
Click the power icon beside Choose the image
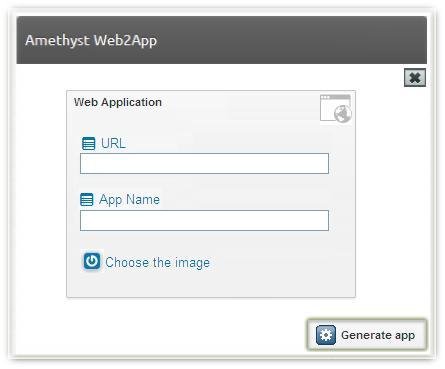tap(92, 261)
